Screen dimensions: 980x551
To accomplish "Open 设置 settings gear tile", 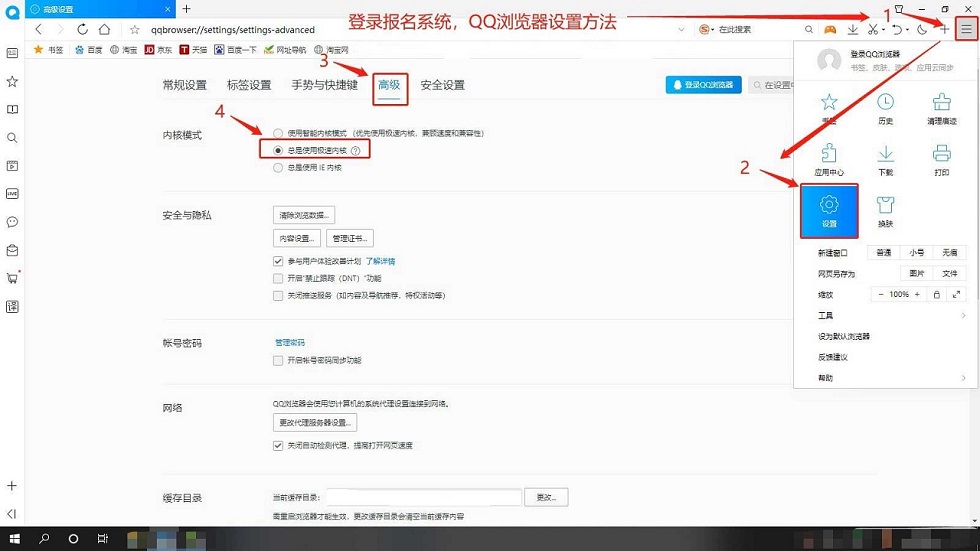I will point(829,211).
